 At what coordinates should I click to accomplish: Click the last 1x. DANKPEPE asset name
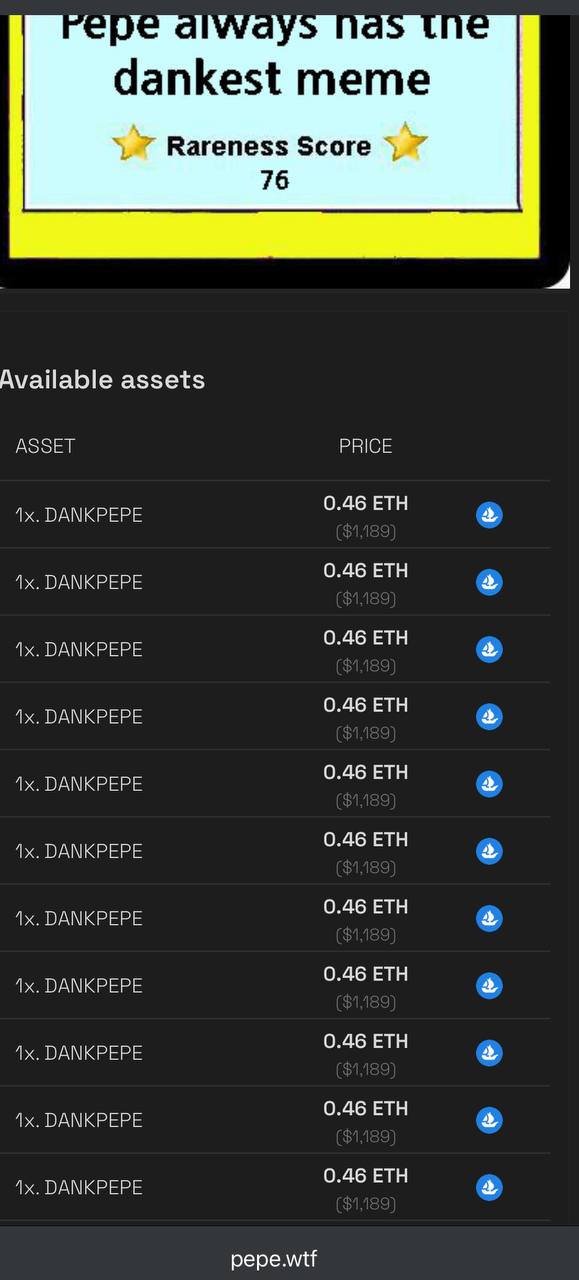(79, 1187)
